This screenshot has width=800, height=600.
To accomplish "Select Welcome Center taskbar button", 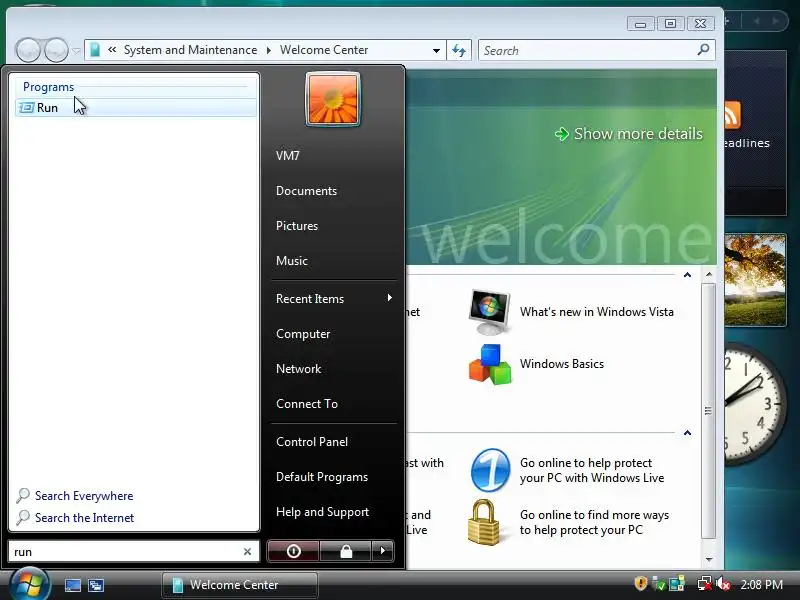I will pyautogui.click(x=240, y=585).
